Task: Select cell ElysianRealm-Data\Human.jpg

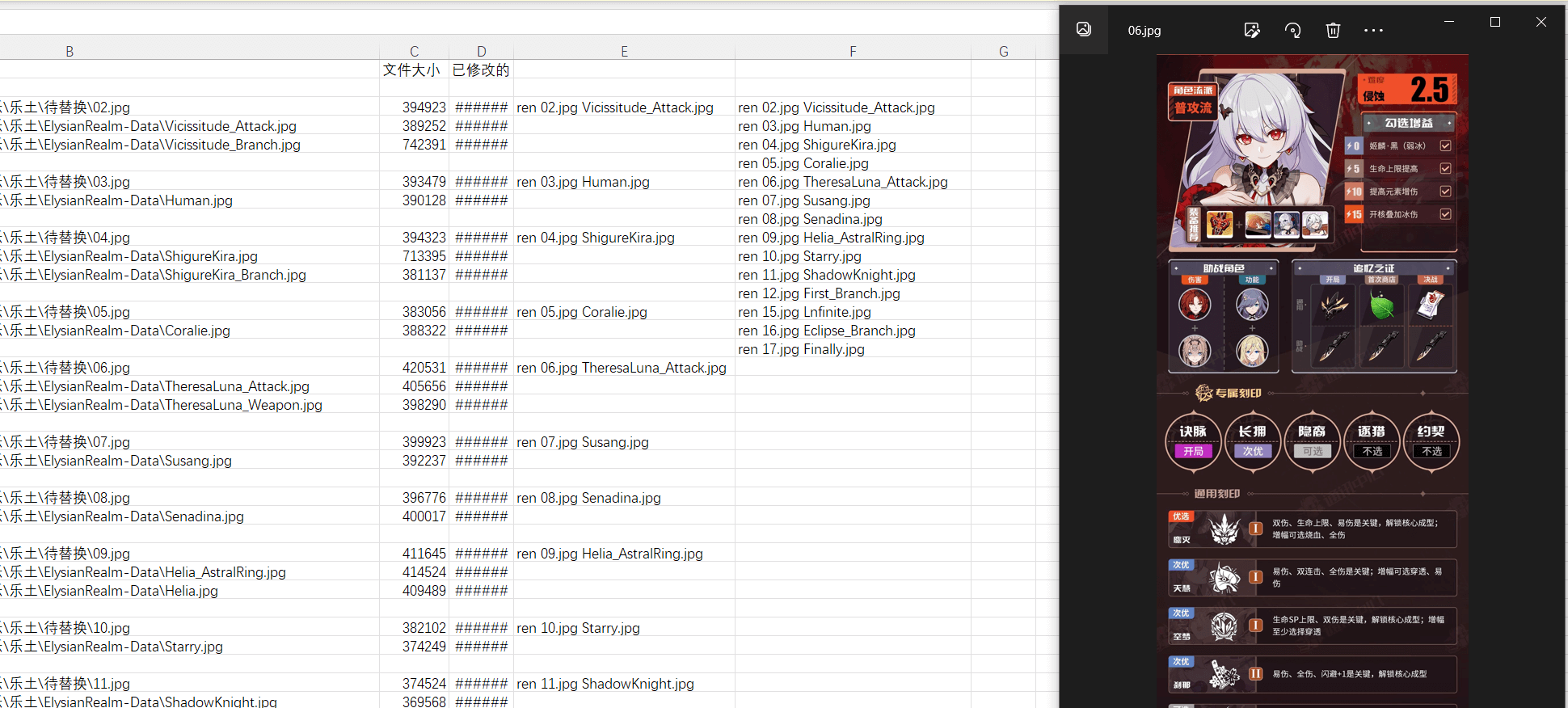Action: [x=189, y=200]
